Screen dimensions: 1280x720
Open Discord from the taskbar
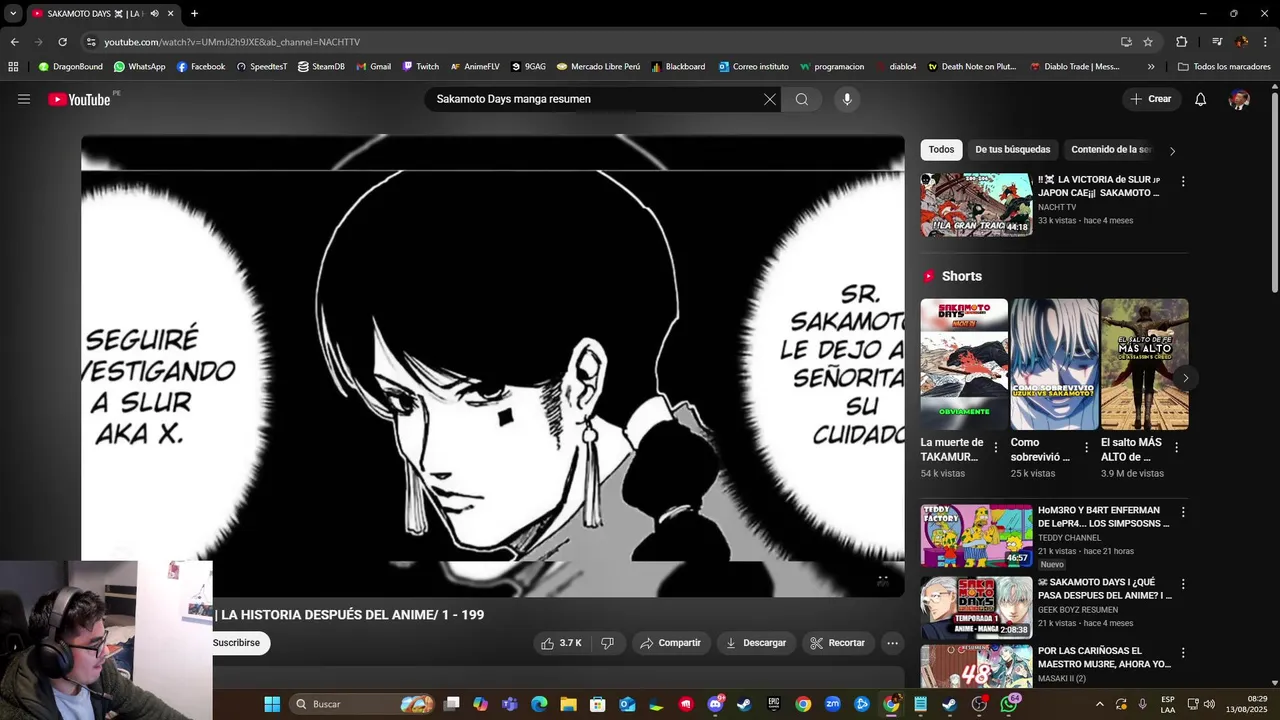715,704
